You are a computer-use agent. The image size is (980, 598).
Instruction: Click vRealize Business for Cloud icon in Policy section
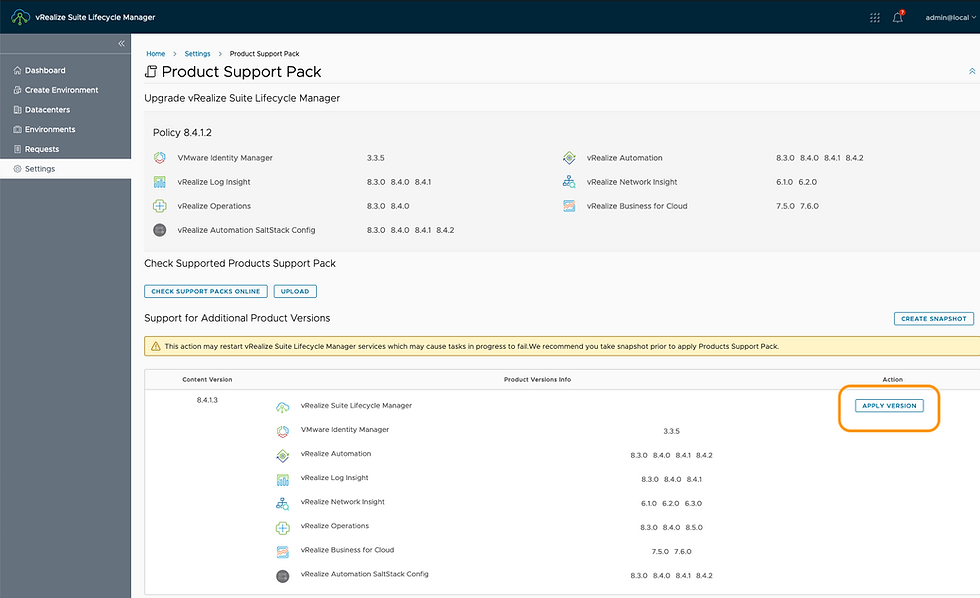point(569,206)
